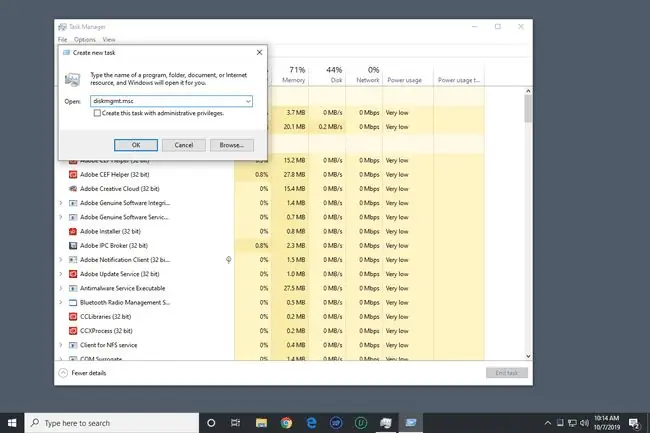Expand the Adobe Genuine Software Service row
The image size is (650, 433).
point(61,217)
